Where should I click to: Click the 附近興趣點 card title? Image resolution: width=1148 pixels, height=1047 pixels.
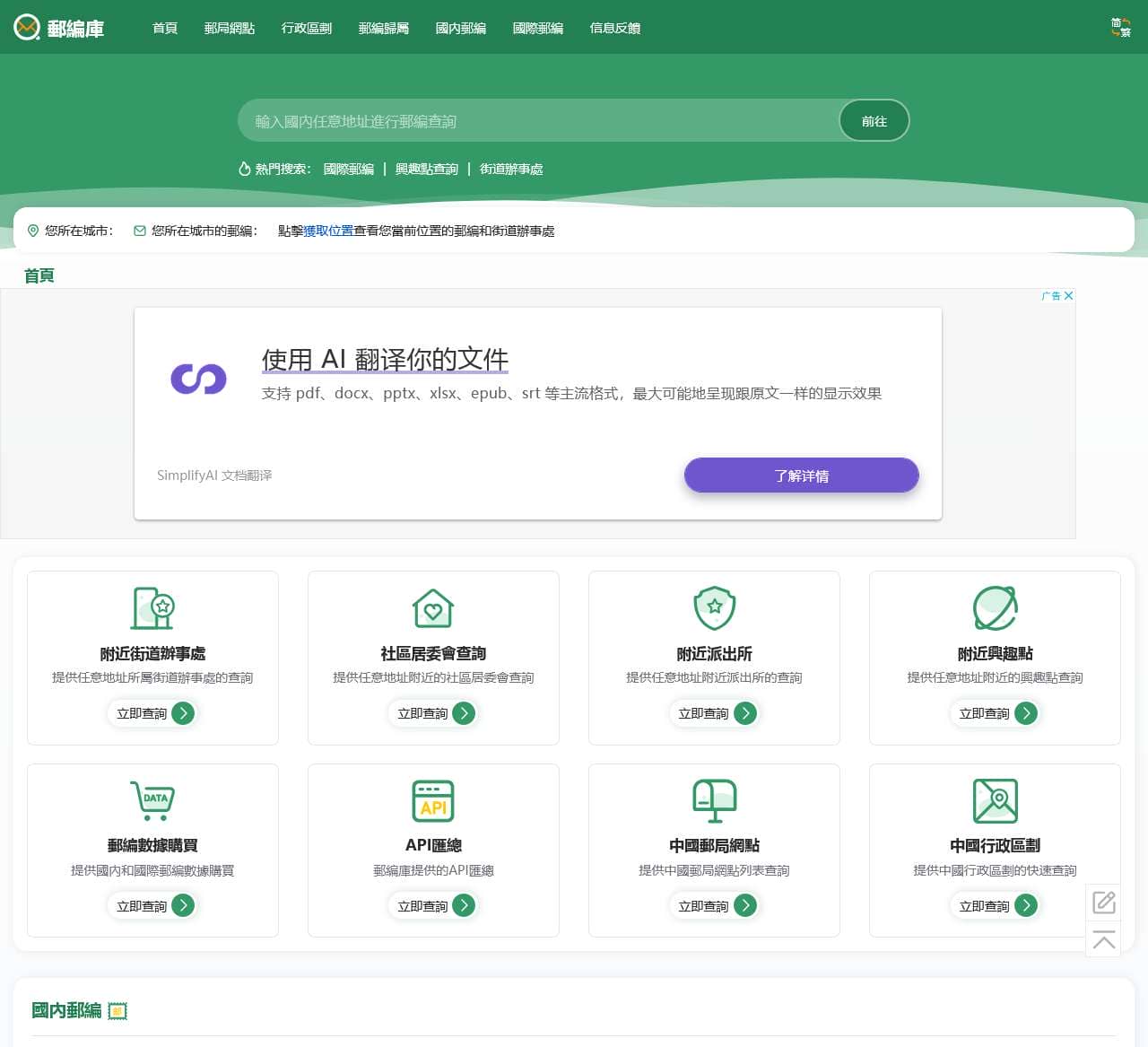[x=996, y=653]
